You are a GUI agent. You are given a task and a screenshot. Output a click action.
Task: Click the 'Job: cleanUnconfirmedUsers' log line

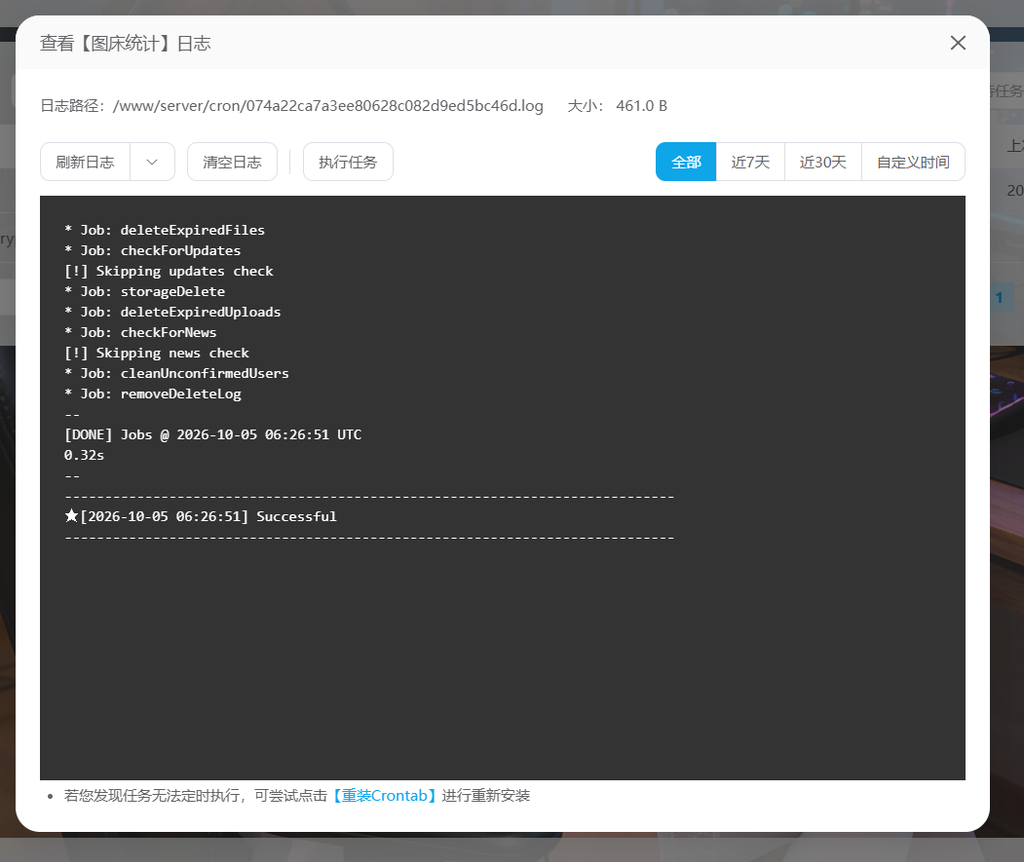[x=176, y=374]
